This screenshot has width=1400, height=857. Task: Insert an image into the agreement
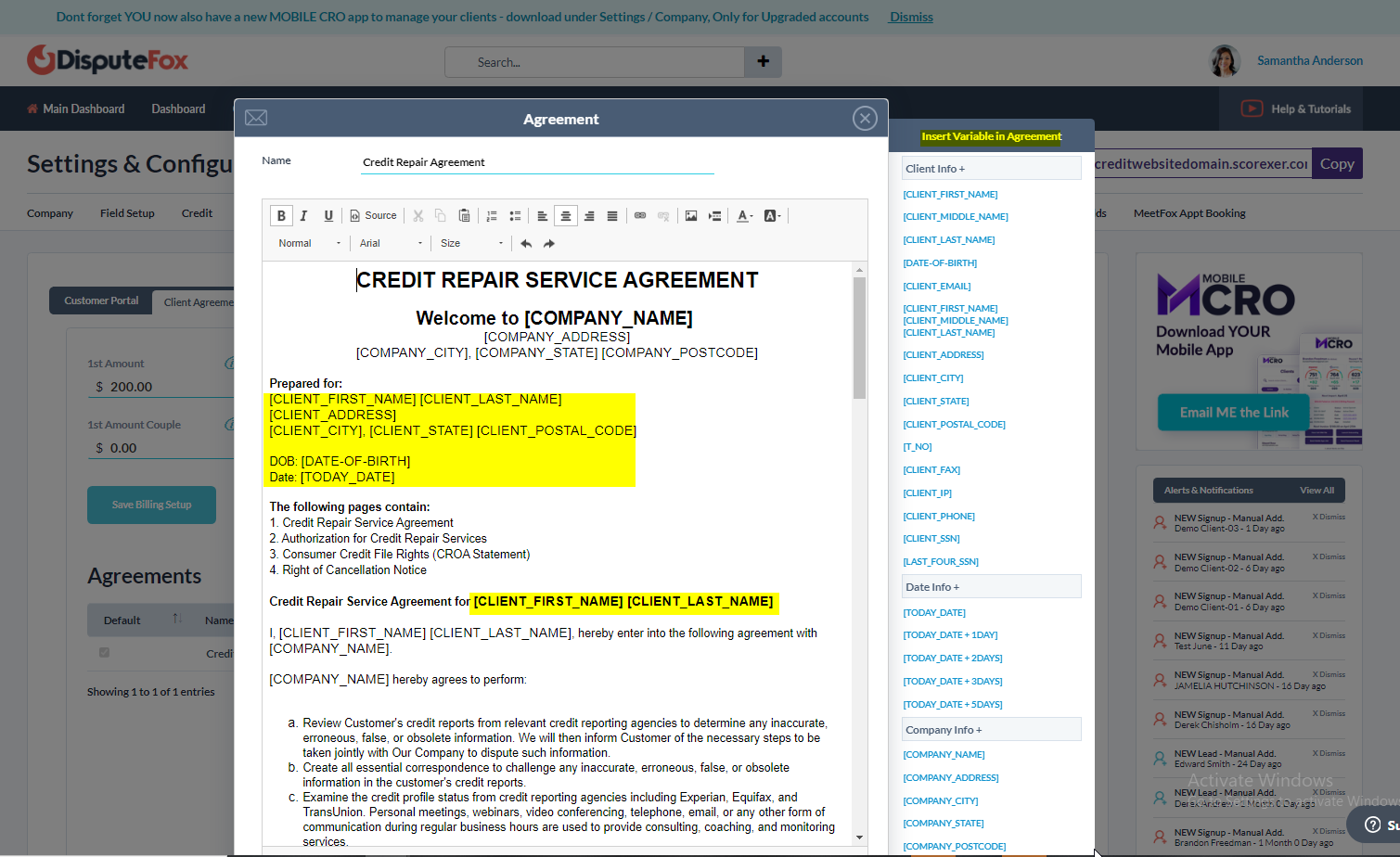click(x=691, y=216)
